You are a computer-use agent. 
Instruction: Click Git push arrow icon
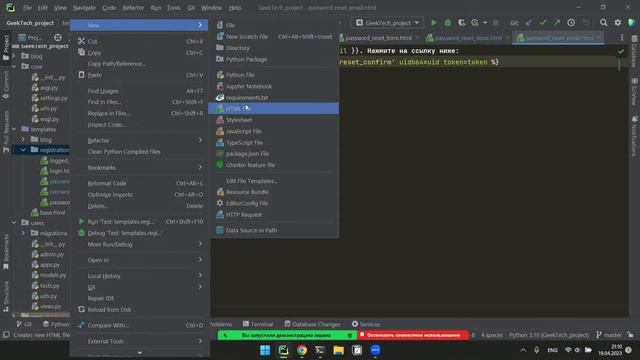(x=557, y=23)
